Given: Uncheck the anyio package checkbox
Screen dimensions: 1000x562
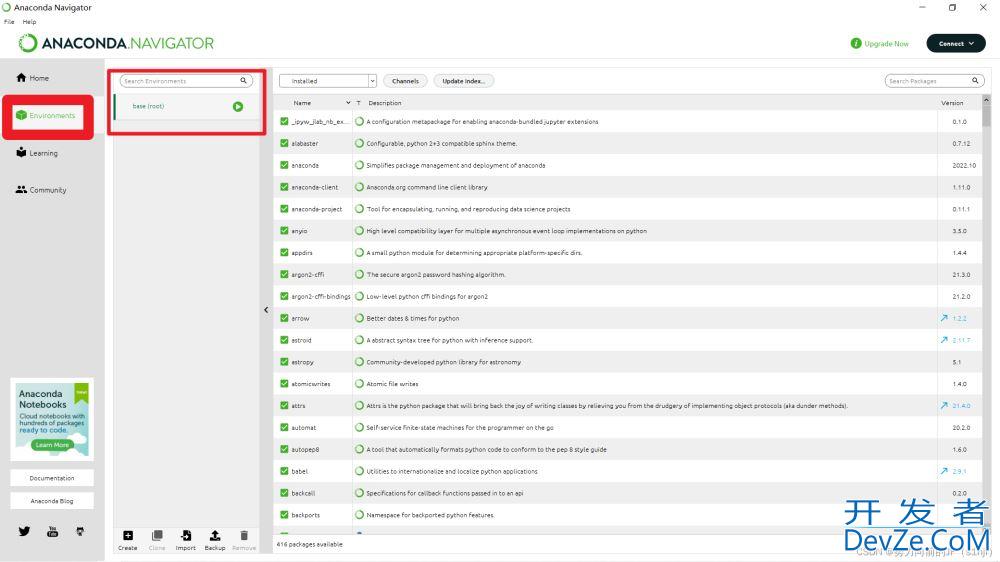Looking at the screenshot, I should coord(284,230).
